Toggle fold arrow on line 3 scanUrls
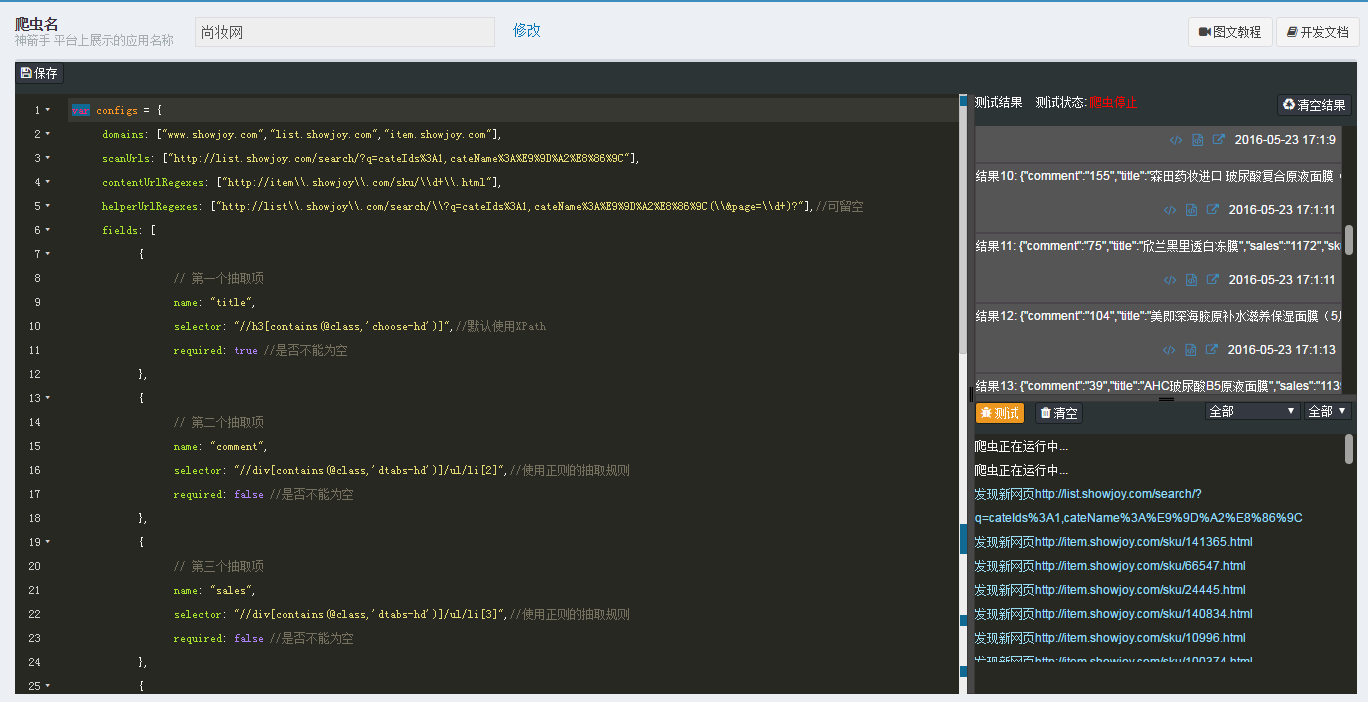This screenshot has height=702, width=1368. pos(48,158)
